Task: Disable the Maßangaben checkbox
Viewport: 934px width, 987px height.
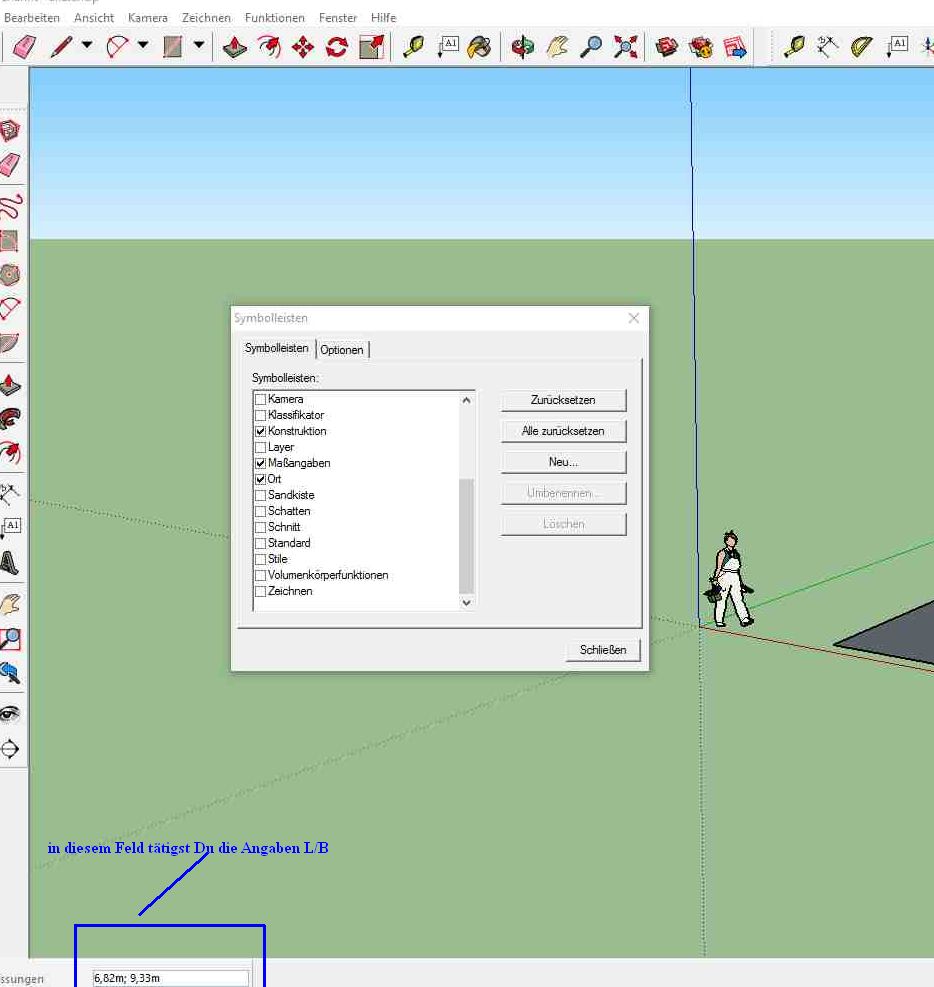Action: [x=261, y=463]
